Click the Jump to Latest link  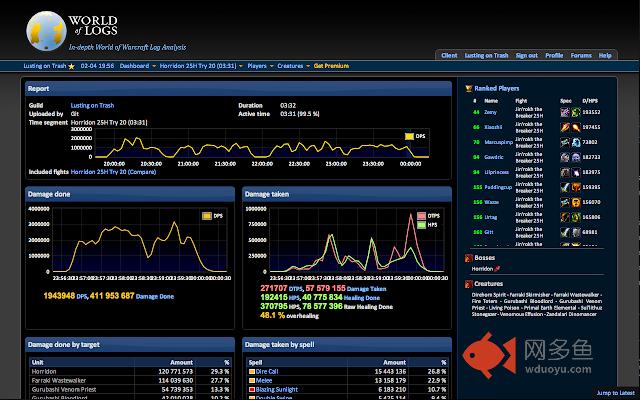coord(616,393)
